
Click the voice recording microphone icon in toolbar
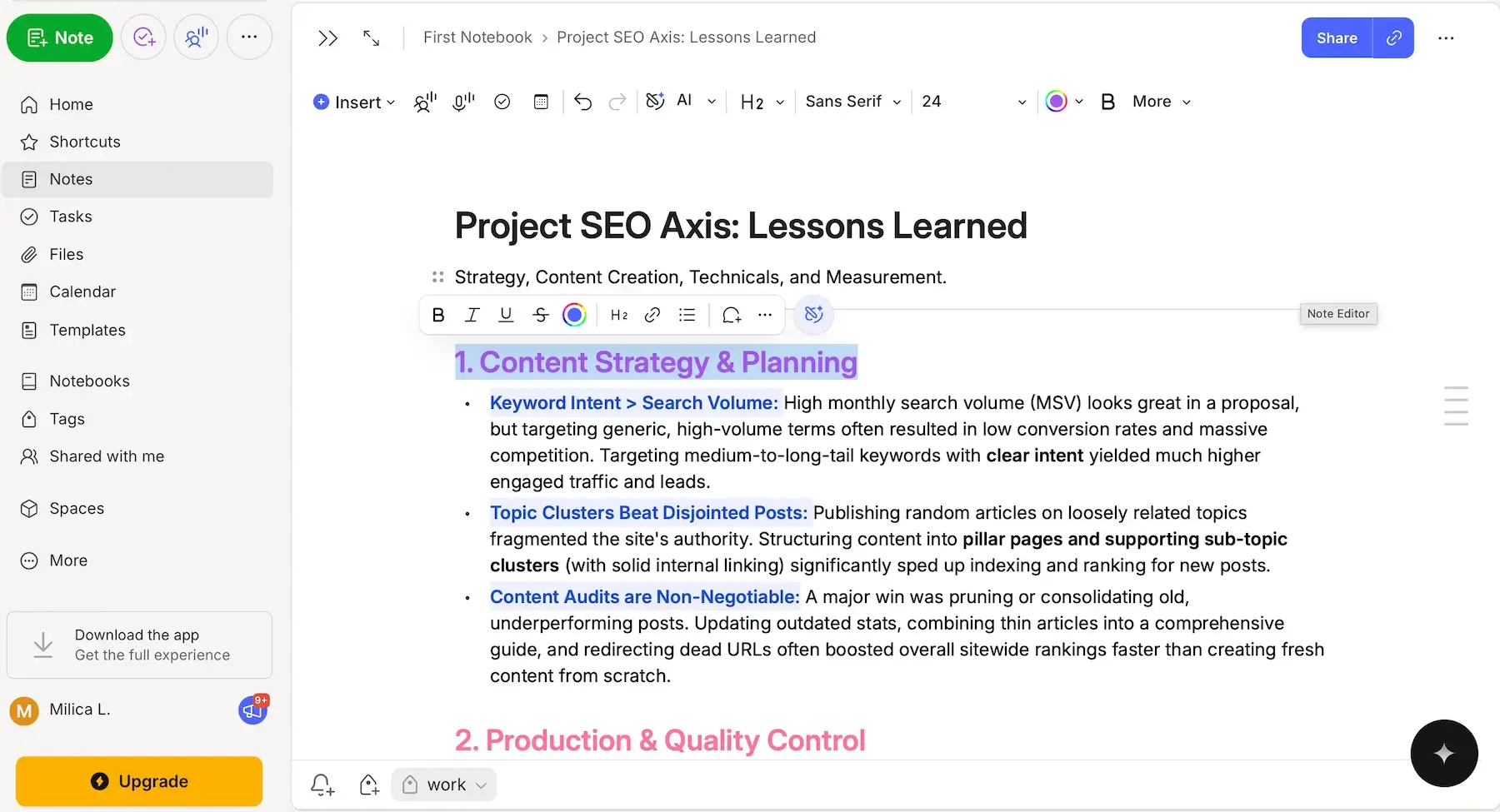(463, 102)
